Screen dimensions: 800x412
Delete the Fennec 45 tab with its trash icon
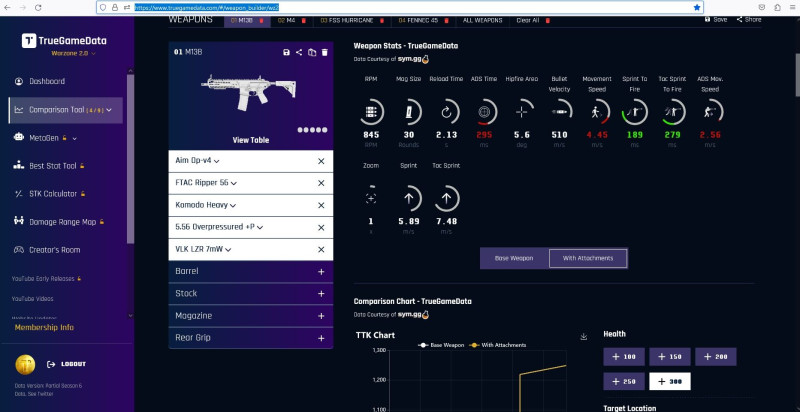coord(446,20)
